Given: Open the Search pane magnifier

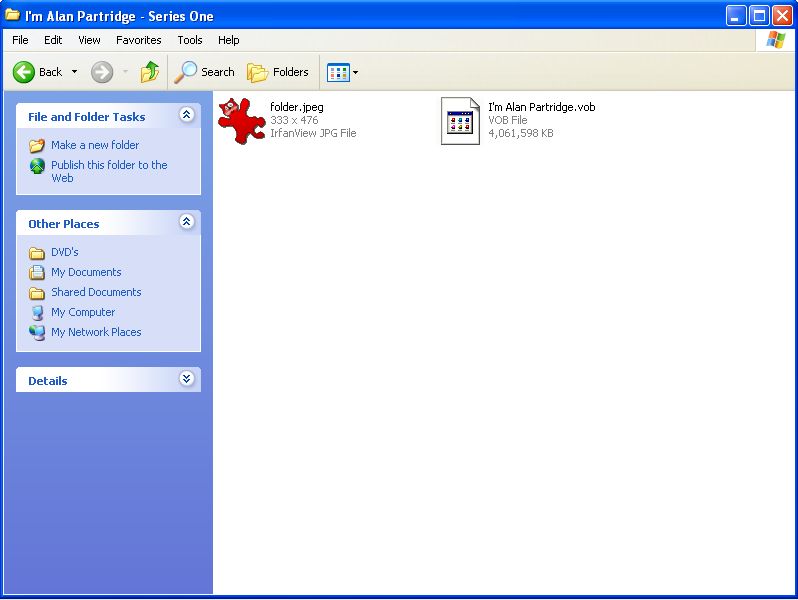Looking at the screenshot, I should click(x=185, y=72).
